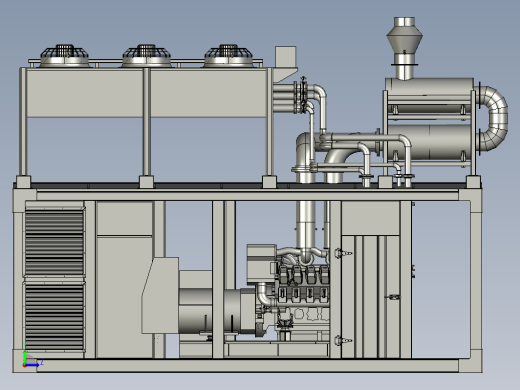520x390 pixels.
Task: Click the blue Z axis arrow
Action: pyautogui.click(x=33, y=365)
